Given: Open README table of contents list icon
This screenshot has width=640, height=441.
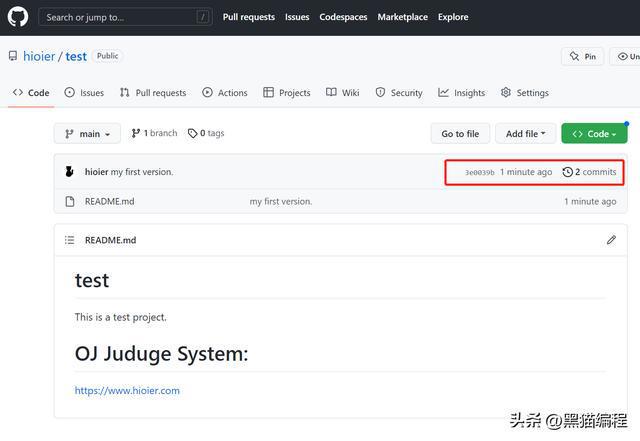Looking at the screenshot, I should pyautogui.click(x=69, y=240).
